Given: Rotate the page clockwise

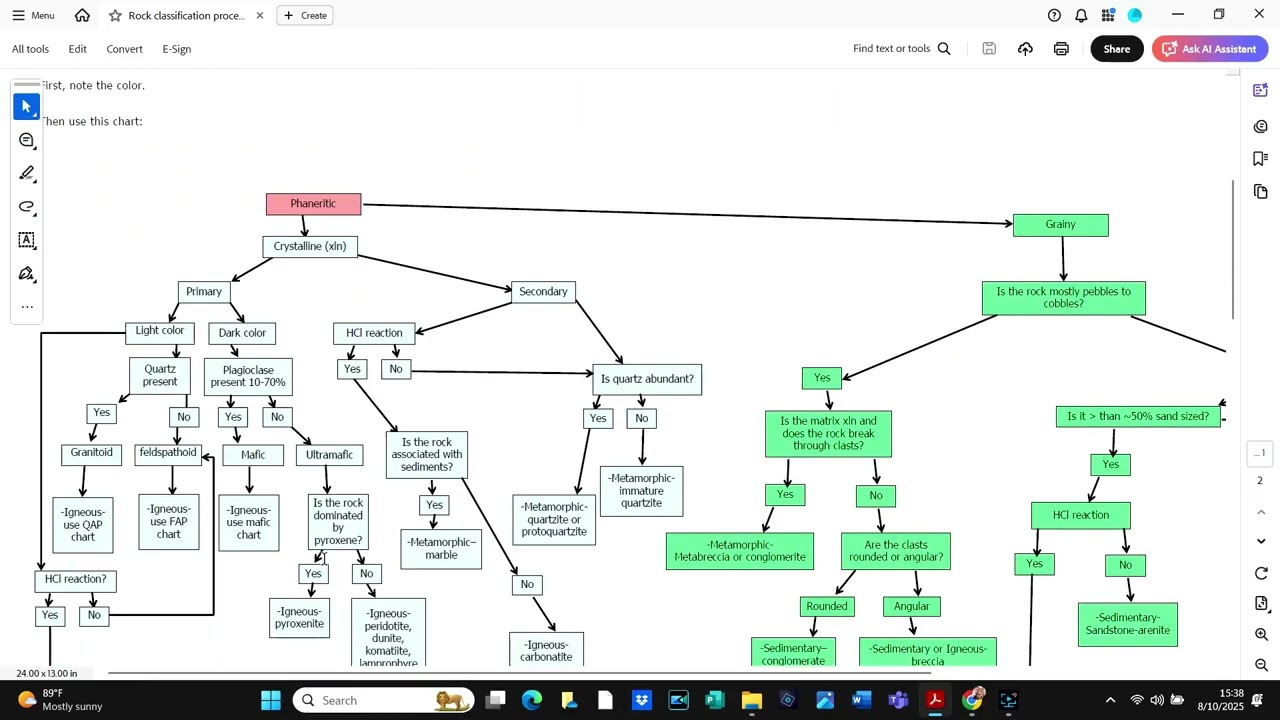Looking at the screenshot, I should [x=1261, y=573].
